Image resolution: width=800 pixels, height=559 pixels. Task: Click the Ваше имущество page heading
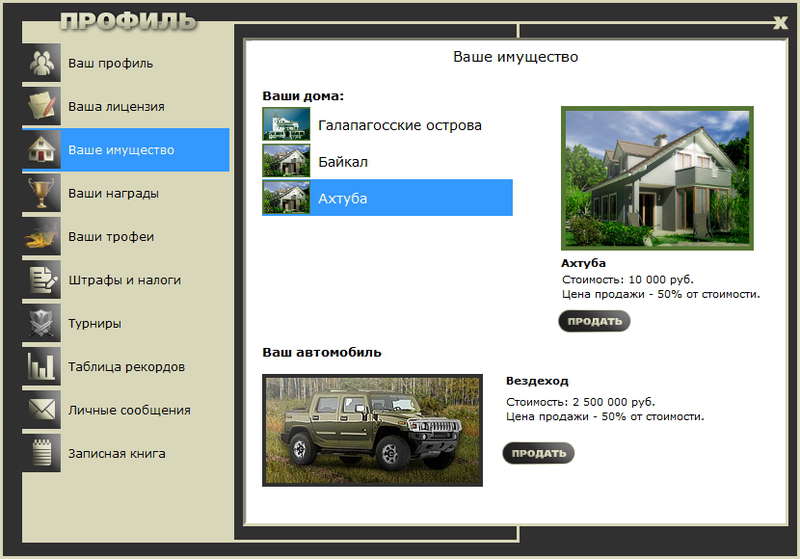coord(515,57)
